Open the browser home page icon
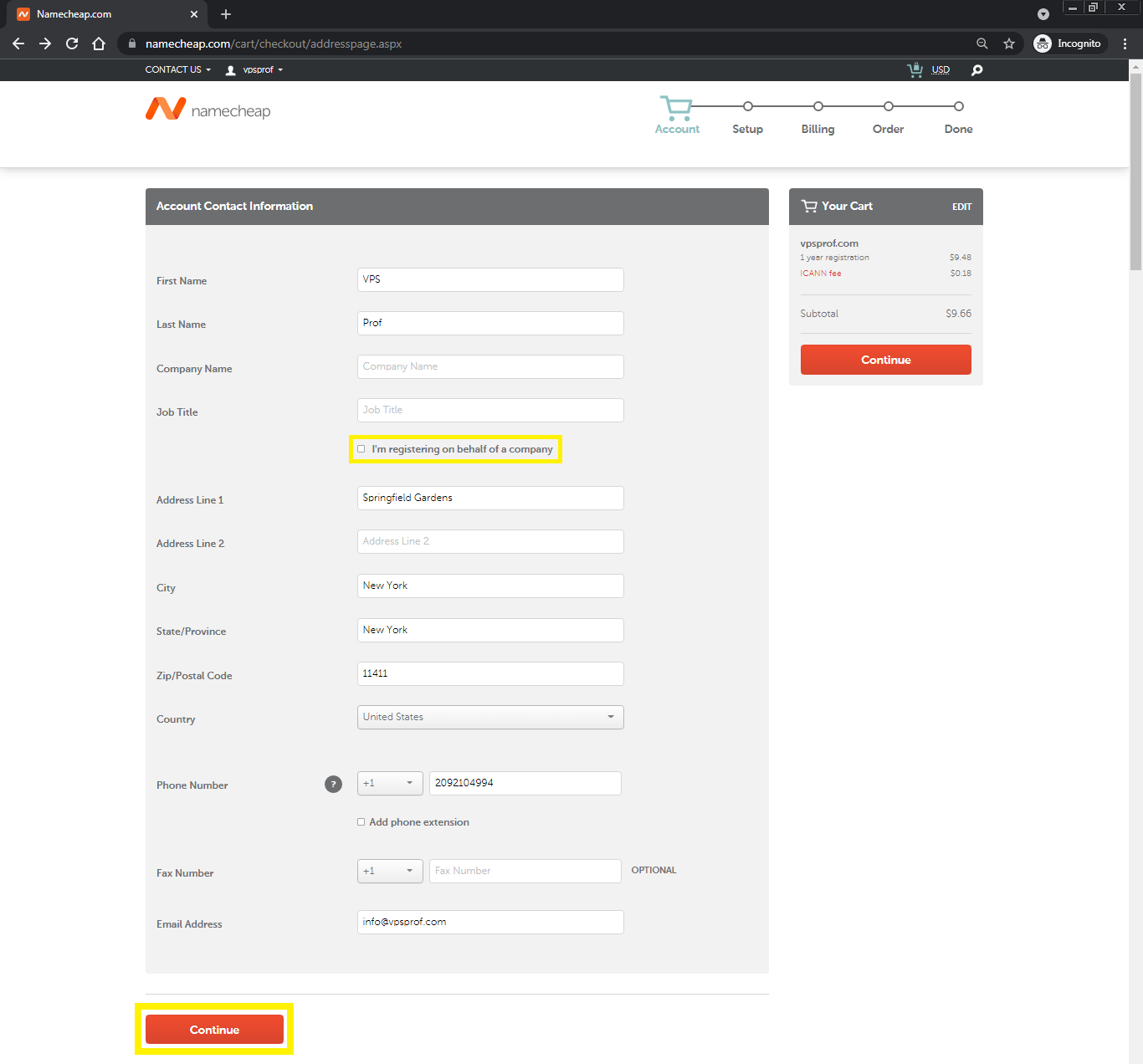1143x1064 pixels. coord(99,43)
